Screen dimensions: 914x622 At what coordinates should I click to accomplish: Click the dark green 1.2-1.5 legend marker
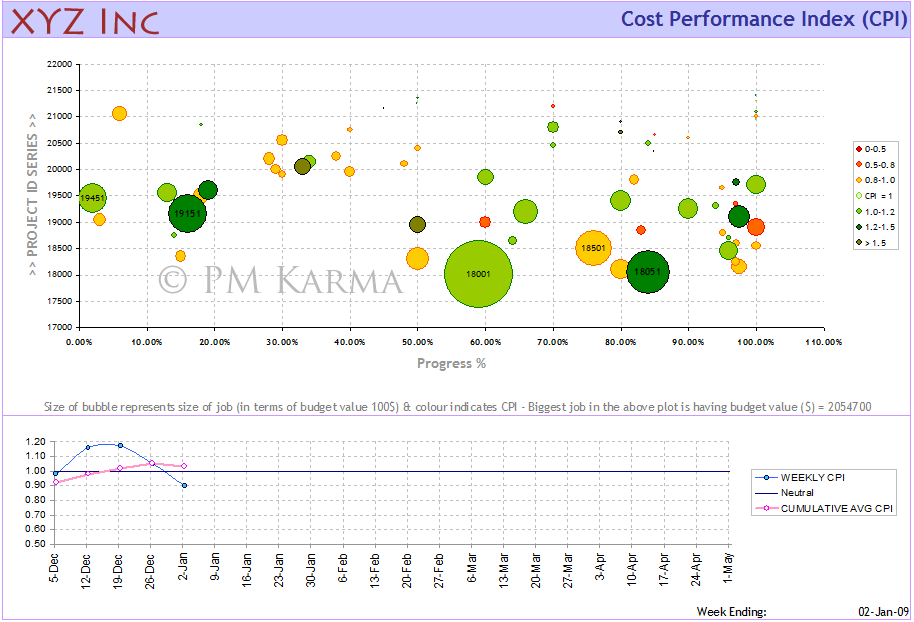coord(858,226)
